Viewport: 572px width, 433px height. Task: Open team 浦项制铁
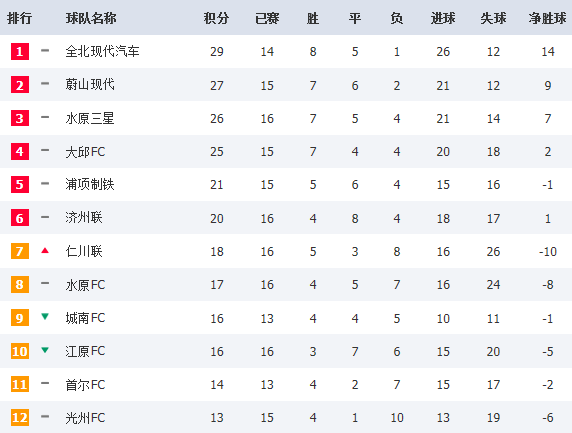click(90, 184)
